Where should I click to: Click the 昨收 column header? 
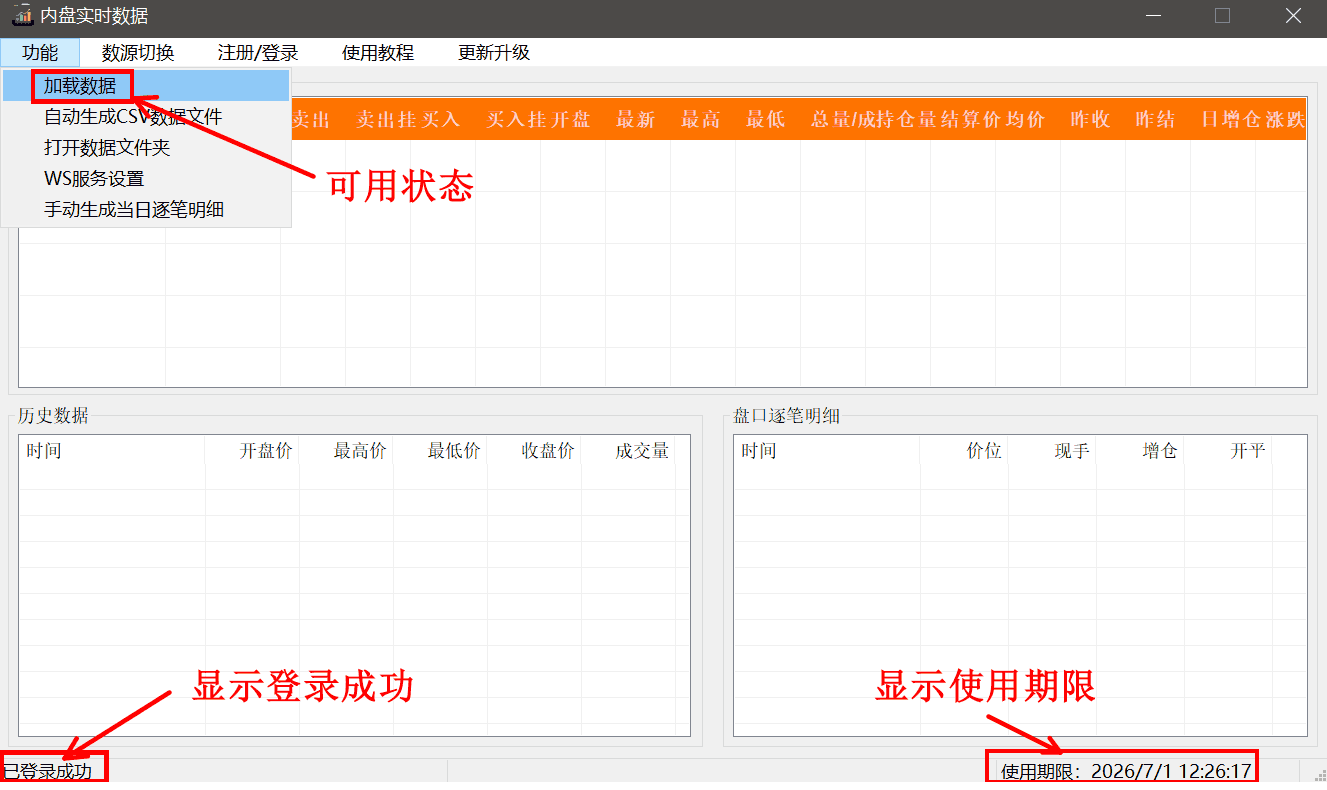(1090, 120)
